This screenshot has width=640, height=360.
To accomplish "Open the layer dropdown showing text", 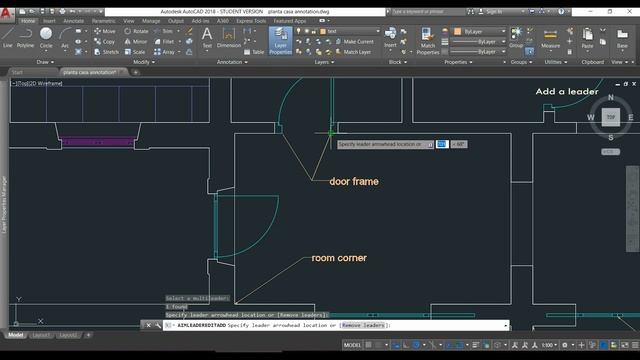I will (349, 31).
